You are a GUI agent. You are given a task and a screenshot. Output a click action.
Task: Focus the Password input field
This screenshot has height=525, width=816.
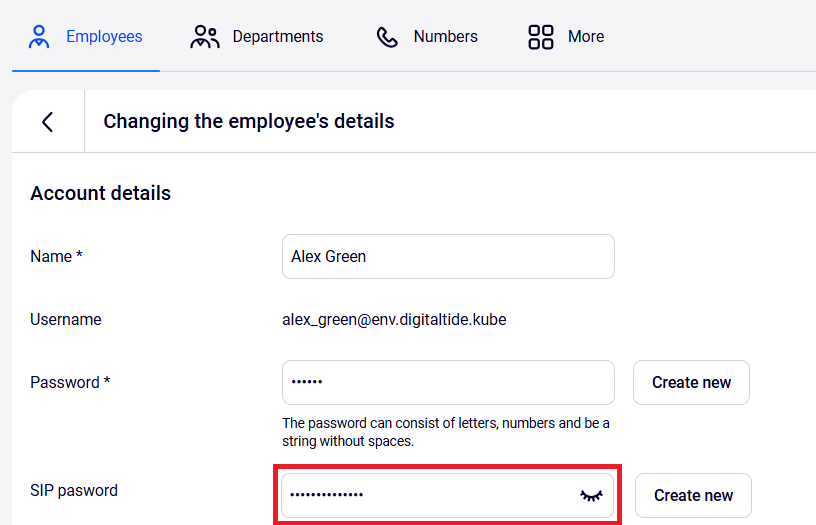(448, 382)
